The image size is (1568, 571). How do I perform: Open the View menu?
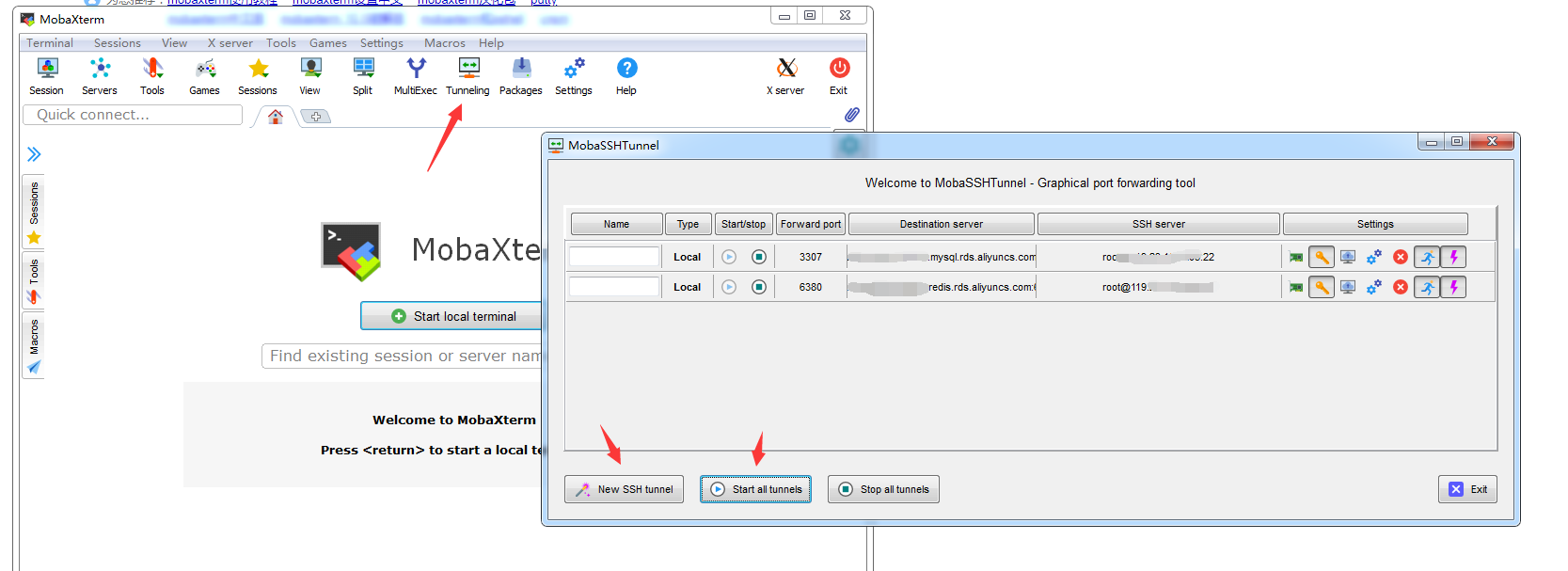[x=174, y=43]
